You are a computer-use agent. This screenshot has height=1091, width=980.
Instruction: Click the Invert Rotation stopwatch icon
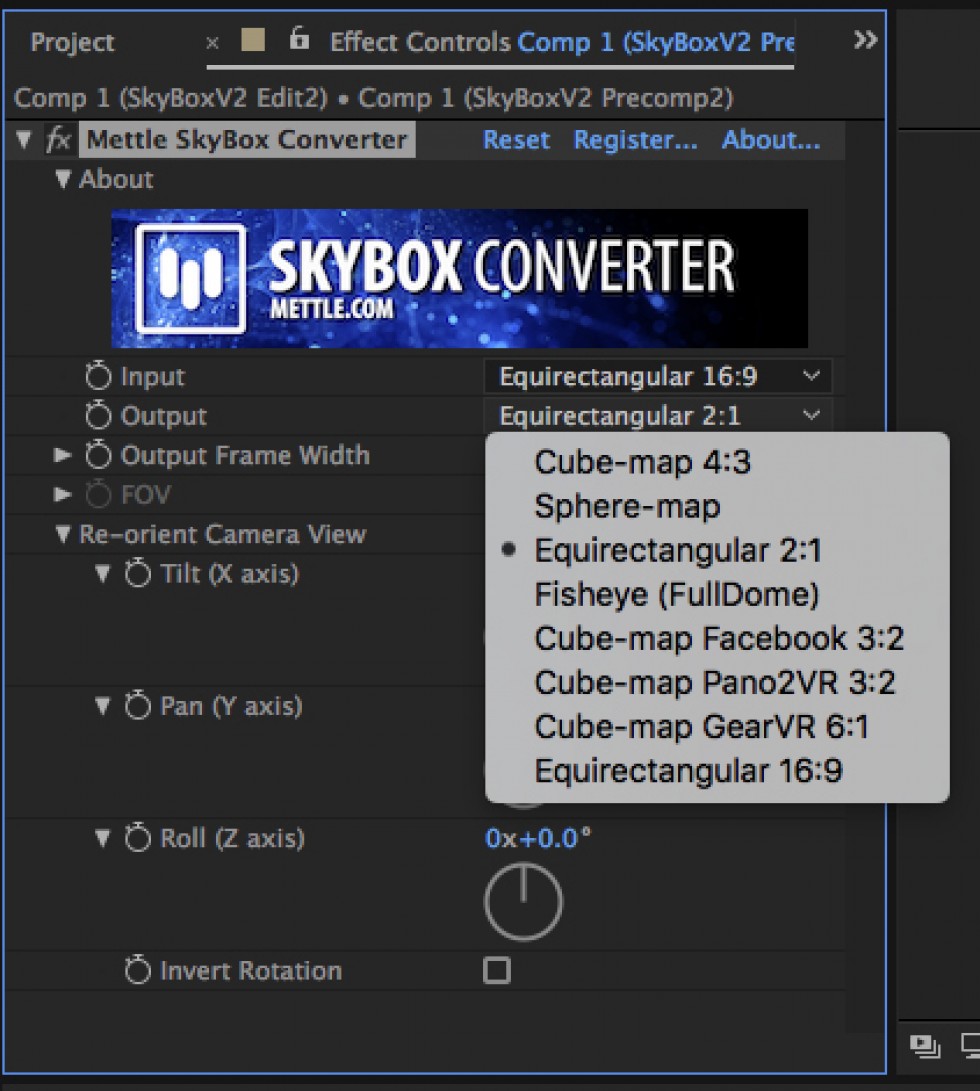coord(137,971)
